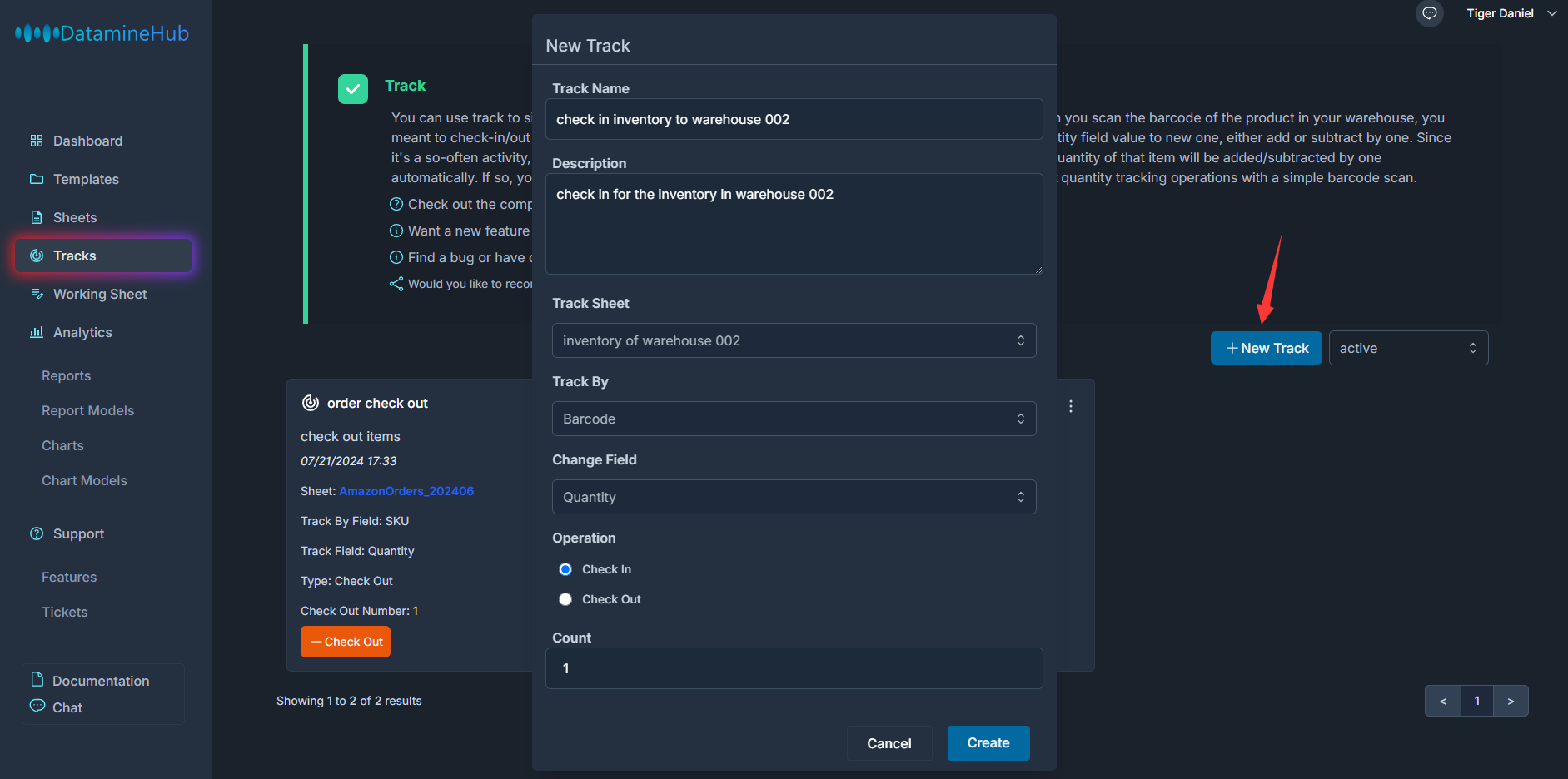Click the track icon beside order check out
1568x779 pixels.
(311, 403)
